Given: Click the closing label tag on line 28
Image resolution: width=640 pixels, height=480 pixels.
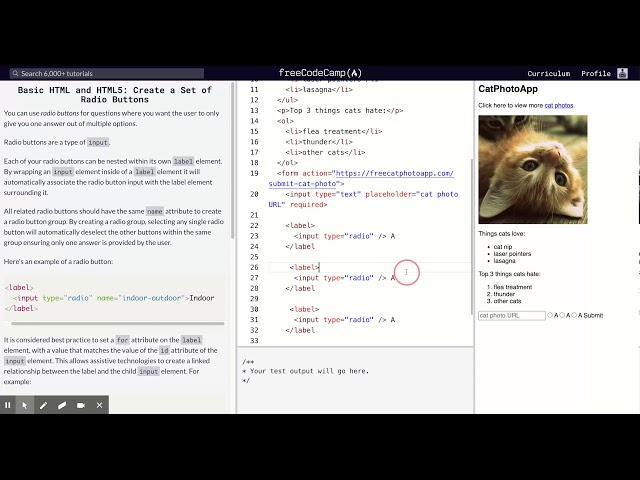Looking at the screenshot, I should point(300,289).
